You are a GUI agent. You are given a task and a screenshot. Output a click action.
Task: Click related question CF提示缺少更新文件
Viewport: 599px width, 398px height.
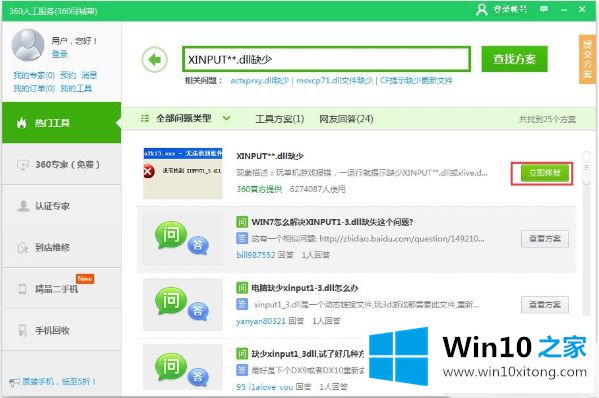(x=416, y=81)
